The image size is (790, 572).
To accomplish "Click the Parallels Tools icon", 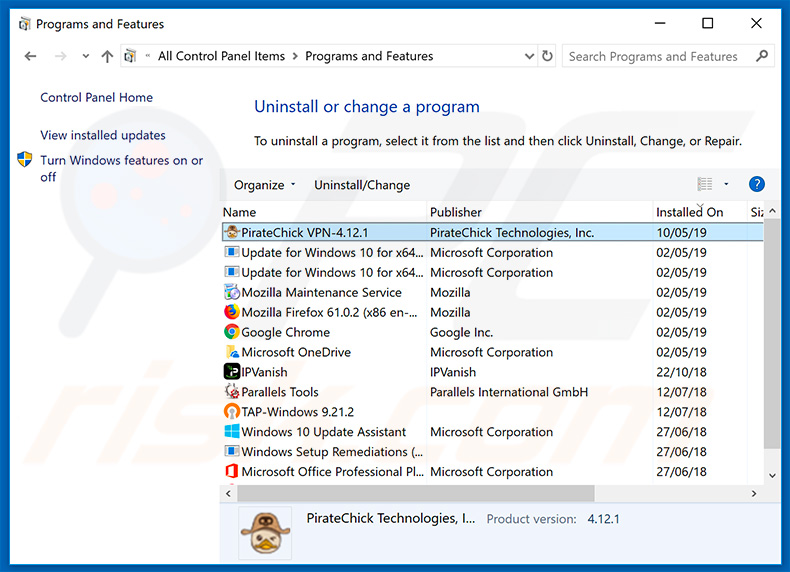I will pyautogui.click(x=232, y=392).
